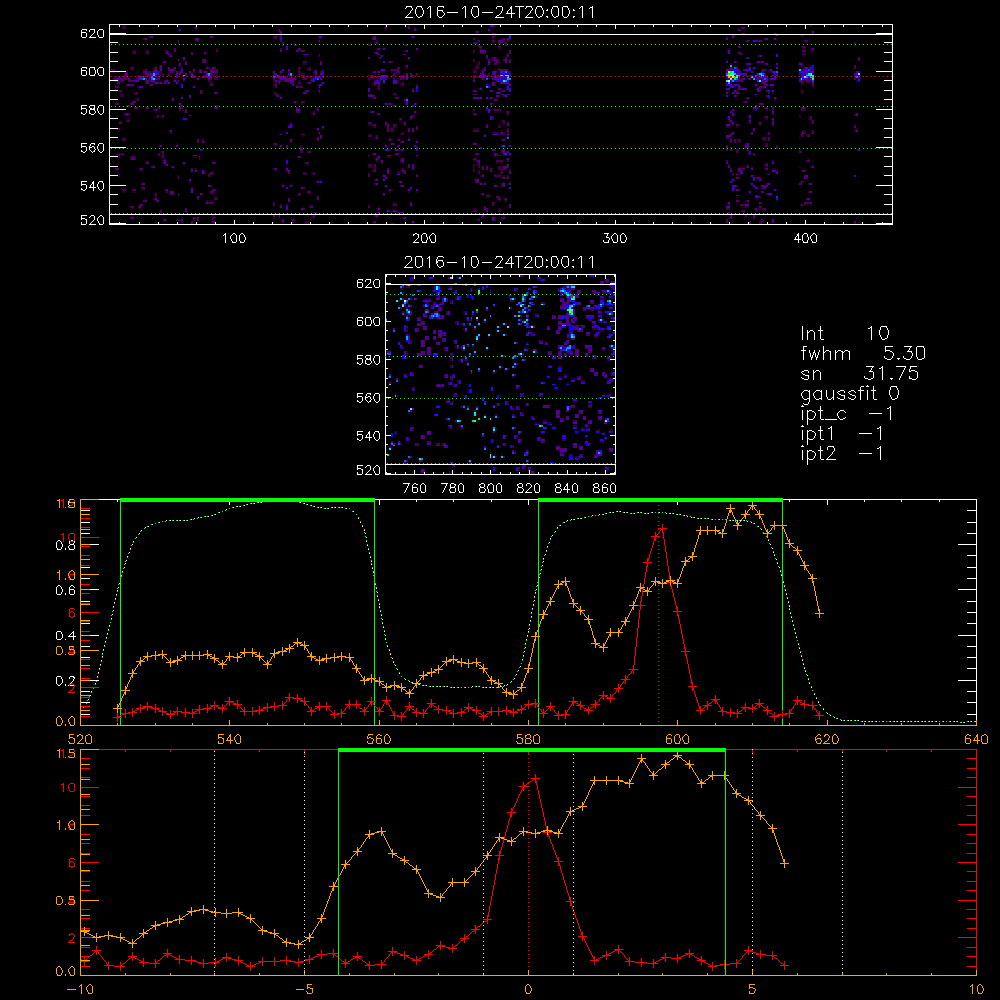Click white y-axis label 0.4 in profile plot
Screen dimensions: 1000x1000
[x=66, y=635]
